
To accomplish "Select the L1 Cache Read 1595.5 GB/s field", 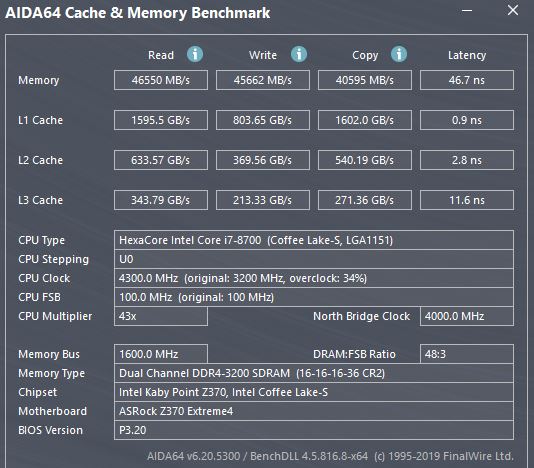I will pyautogui.click(x=161, y=120).
